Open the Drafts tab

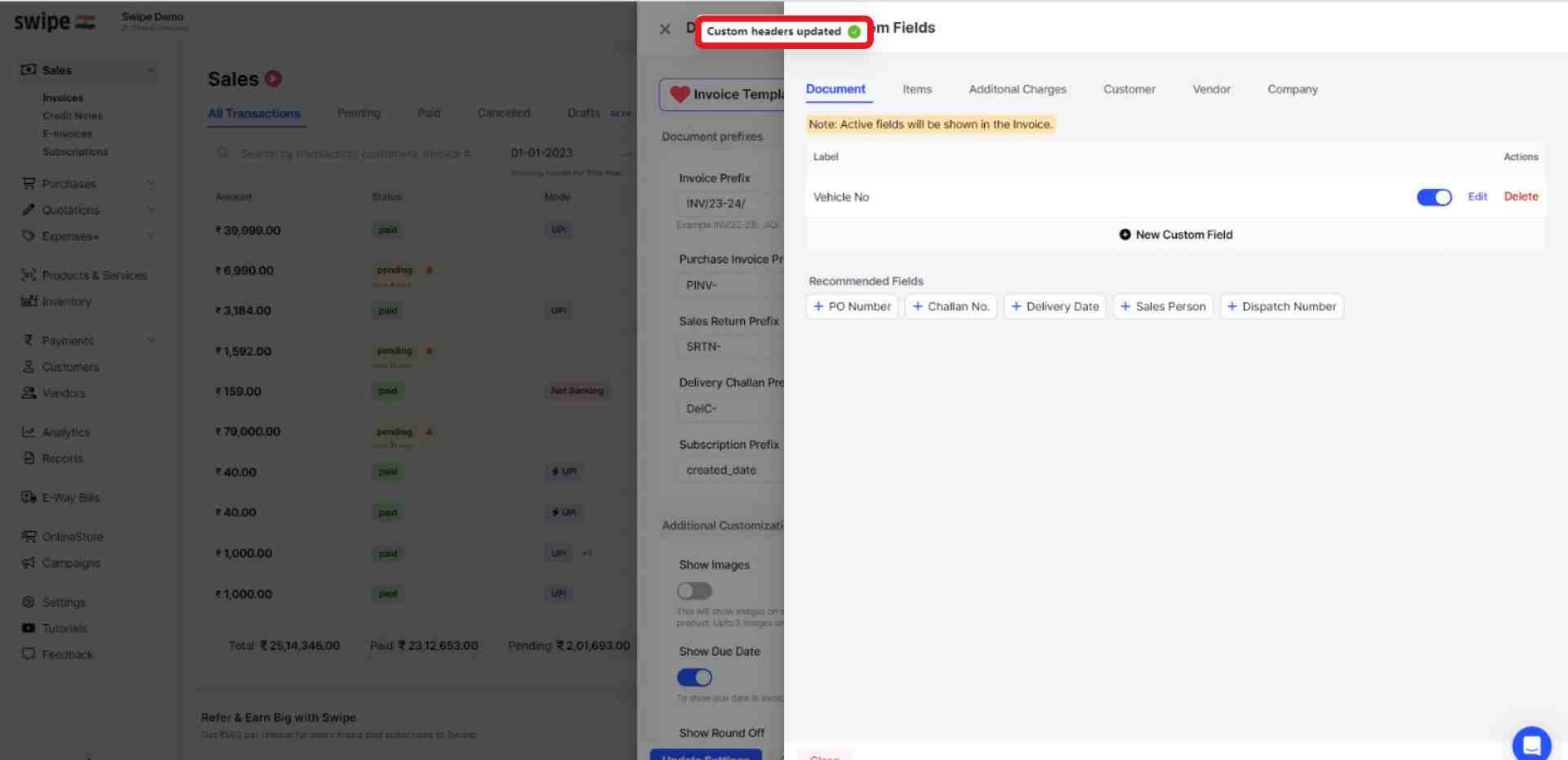pos(583,113)
